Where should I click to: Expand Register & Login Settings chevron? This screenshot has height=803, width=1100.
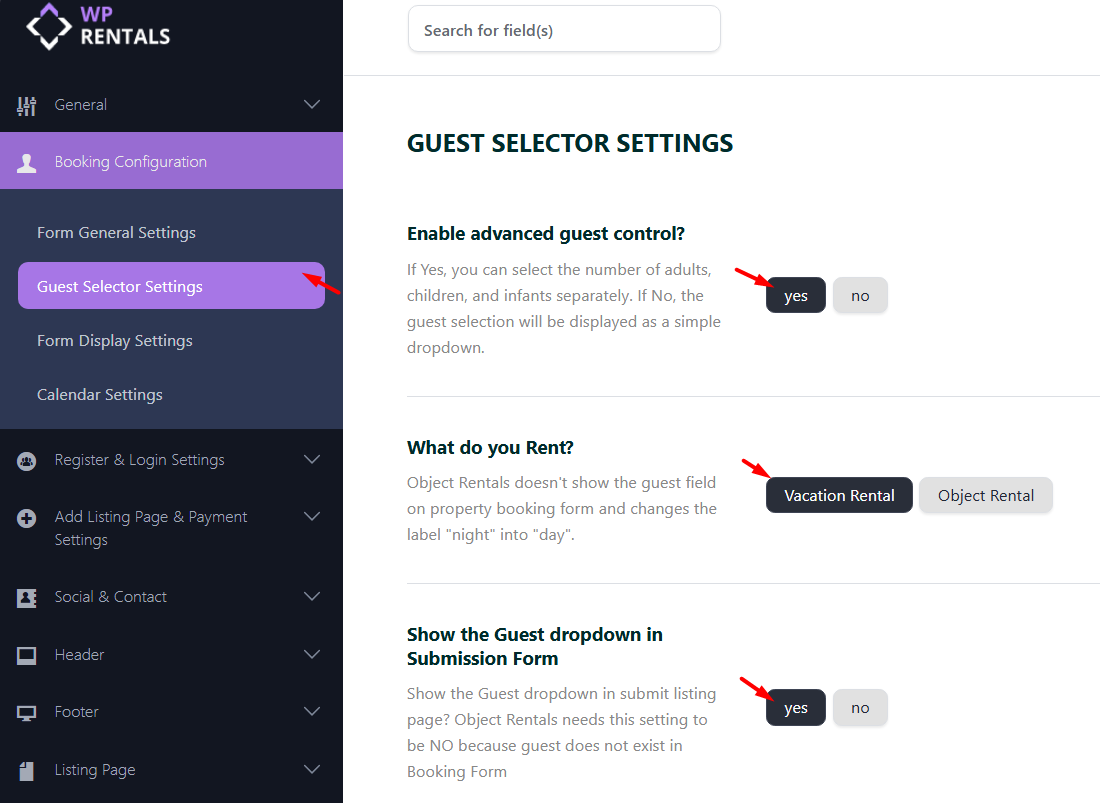312,460
